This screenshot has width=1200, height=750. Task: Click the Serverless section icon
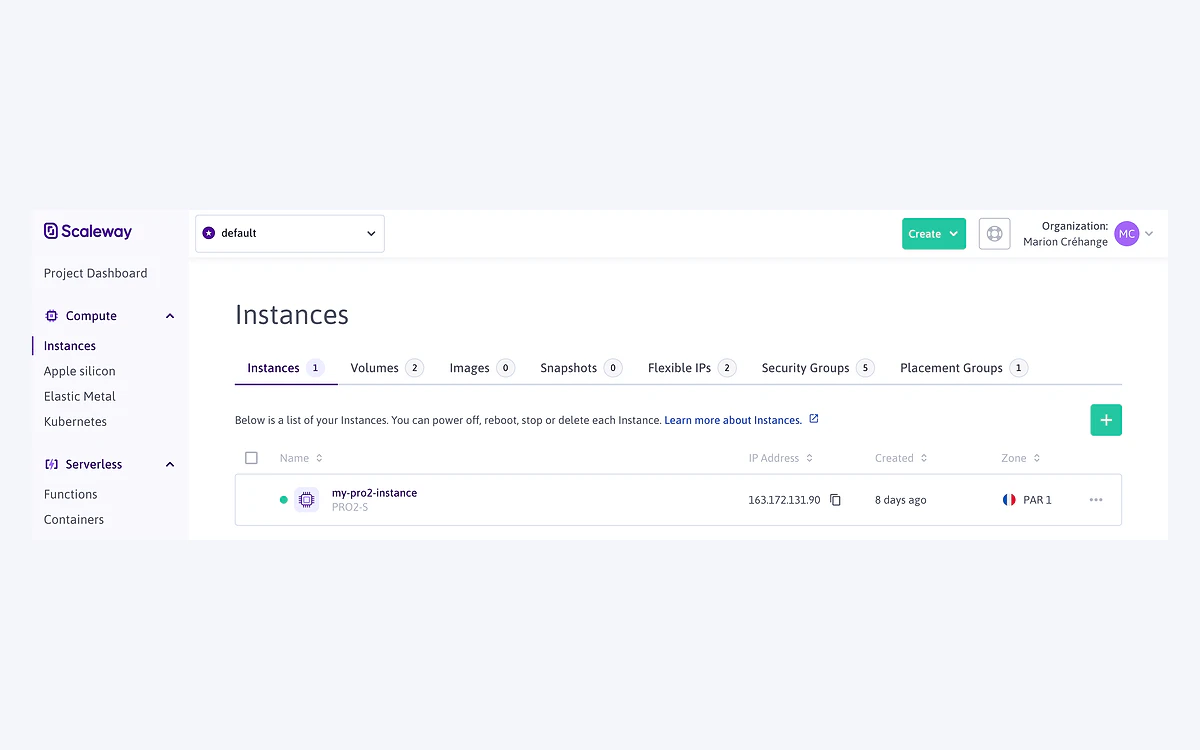tap(52, 464)
